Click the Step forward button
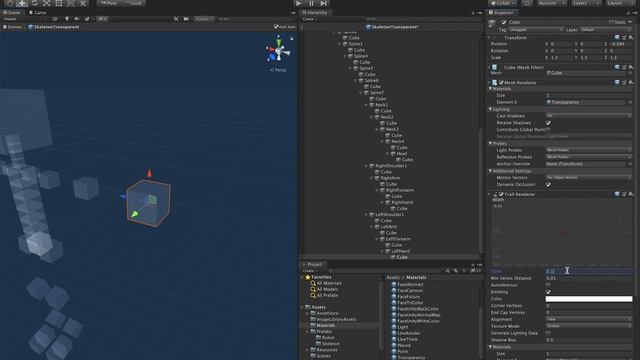640x360 pixels. 324,3
